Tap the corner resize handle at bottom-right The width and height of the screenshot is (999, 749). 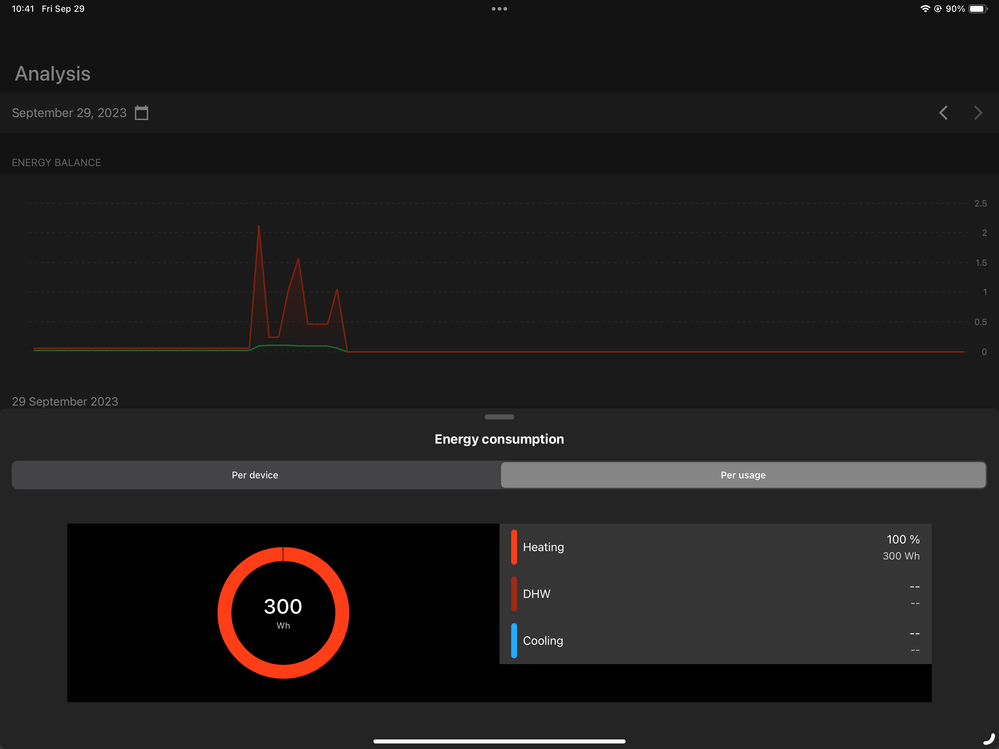pos(988,738)
